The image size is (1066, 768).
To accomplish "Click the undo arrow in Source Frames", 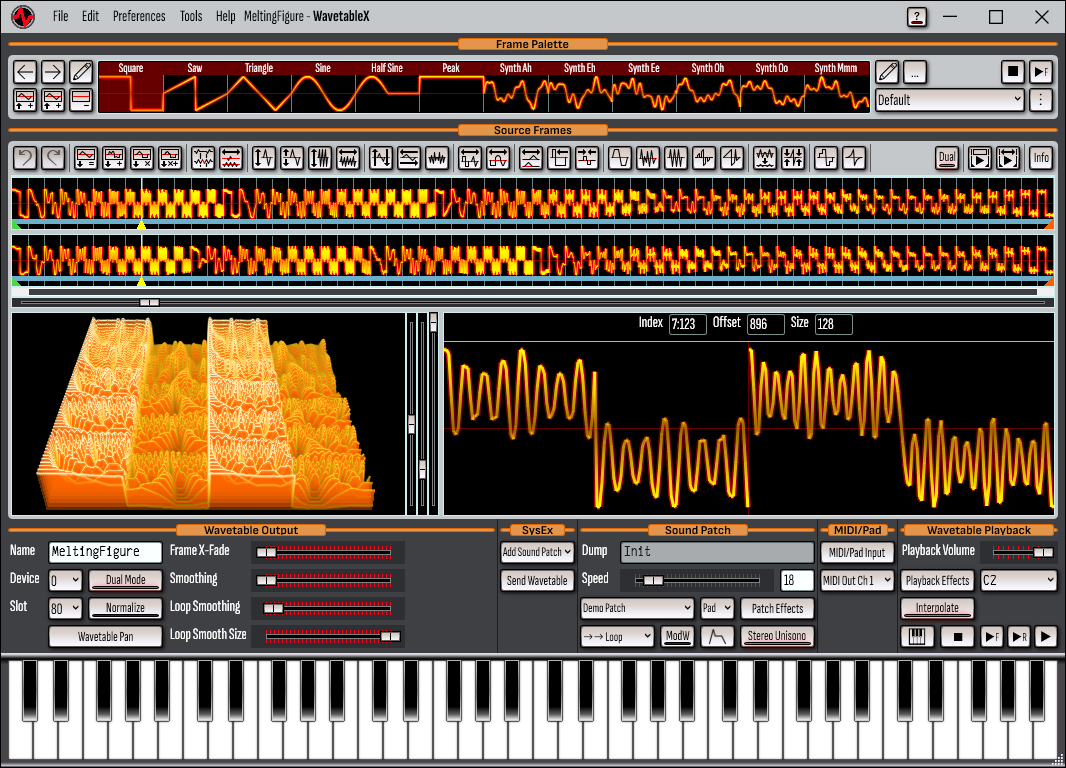I will coord(25,158).
